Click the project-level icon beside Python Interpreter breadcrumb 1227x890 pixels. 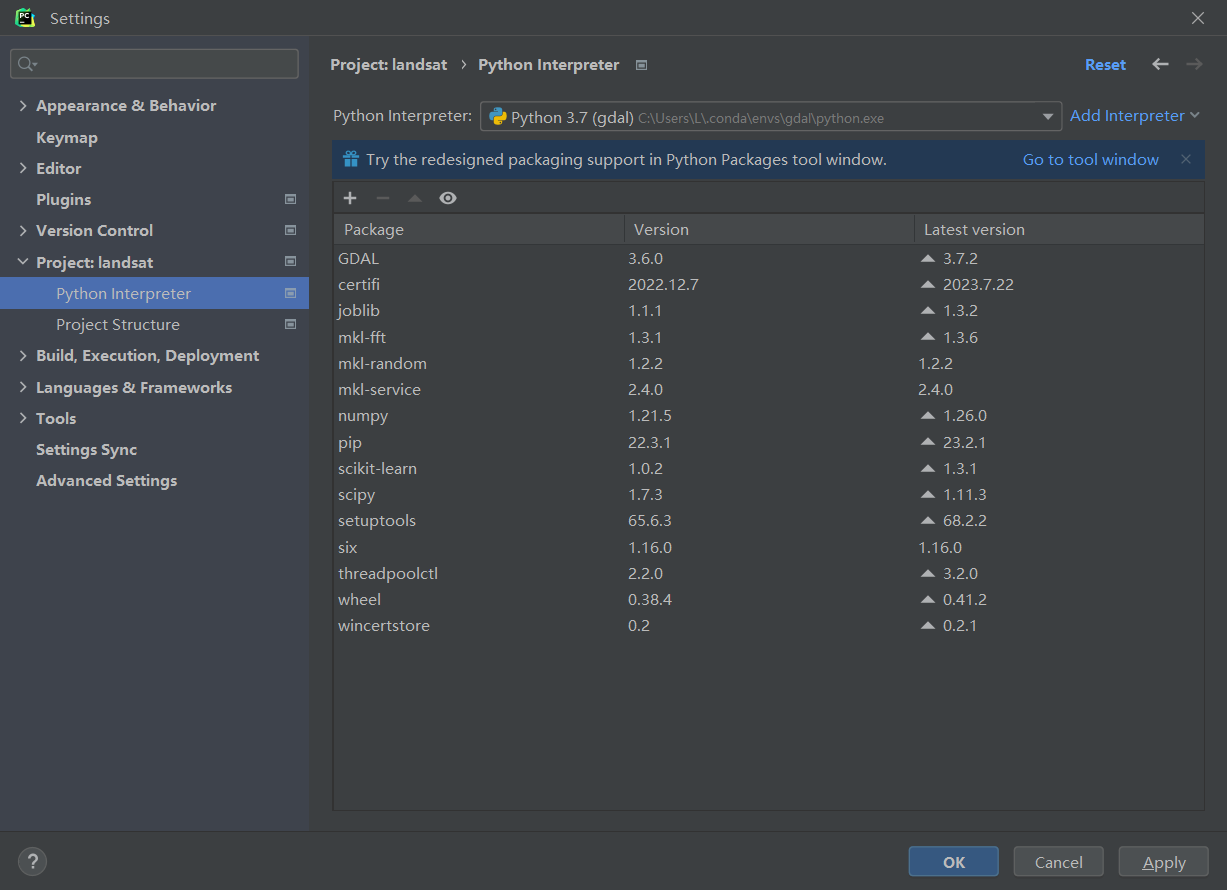[642, 65]
